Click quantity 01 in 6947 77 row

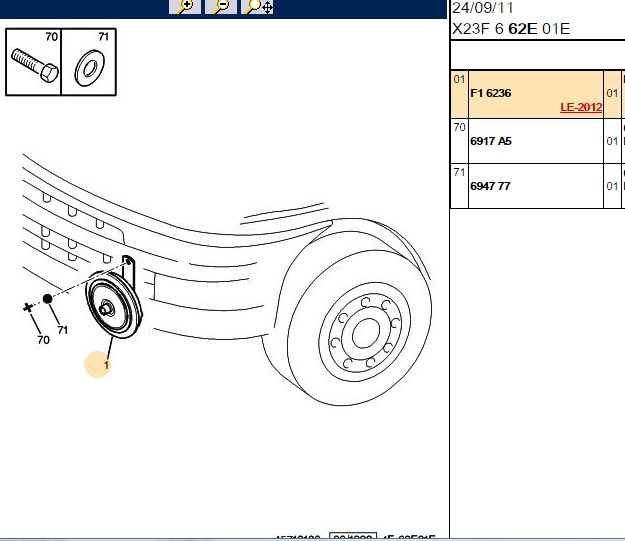click(x=612, y=186)
